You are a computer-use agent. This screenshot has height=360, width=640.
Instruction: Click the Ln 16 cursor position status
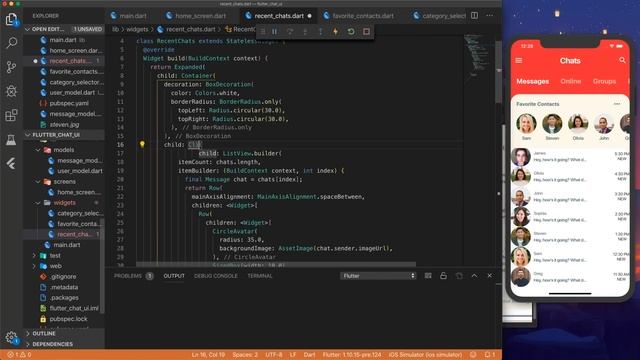(208, 355)
